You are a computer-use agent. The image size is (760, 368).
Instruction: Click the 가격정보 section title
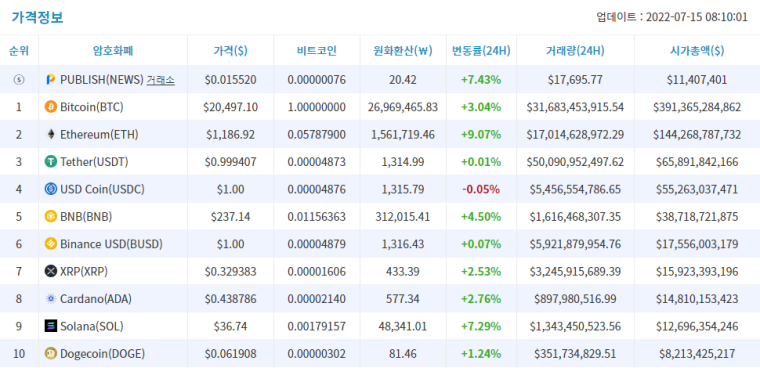pos(37,17)
